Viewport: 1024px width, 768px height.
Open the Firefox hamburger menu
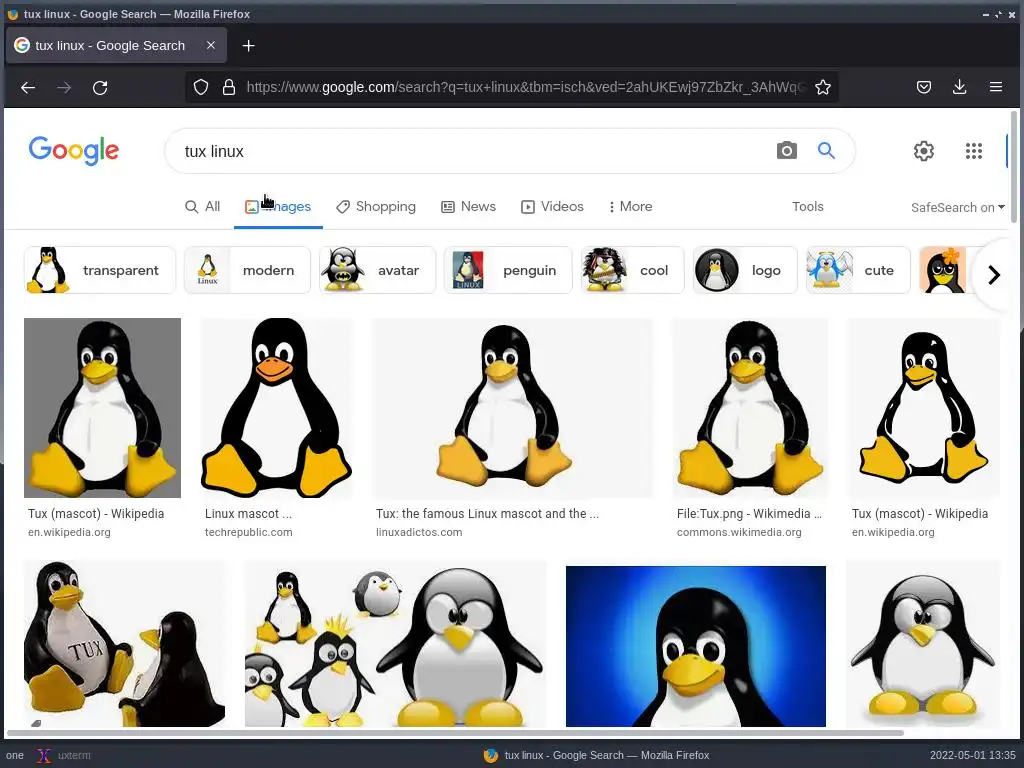click(x=996, y=87)
